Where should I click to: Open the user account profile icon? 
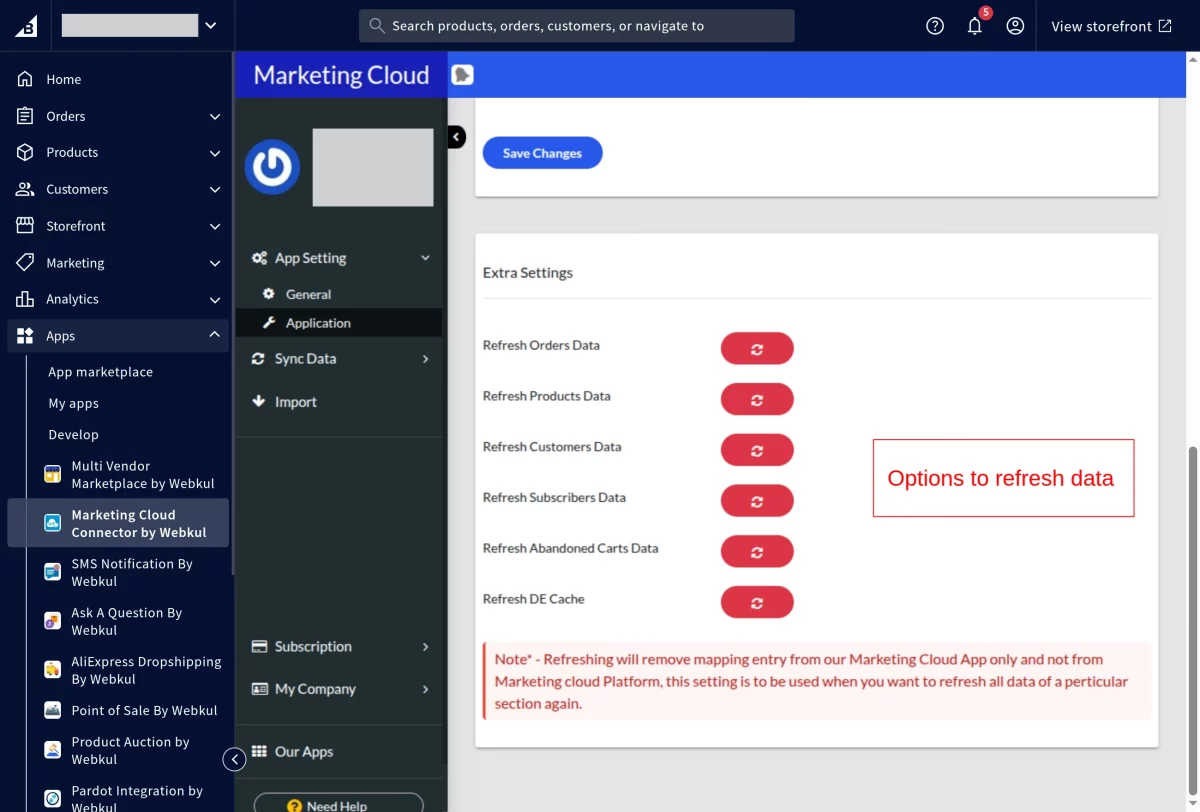coord(1015,26)
